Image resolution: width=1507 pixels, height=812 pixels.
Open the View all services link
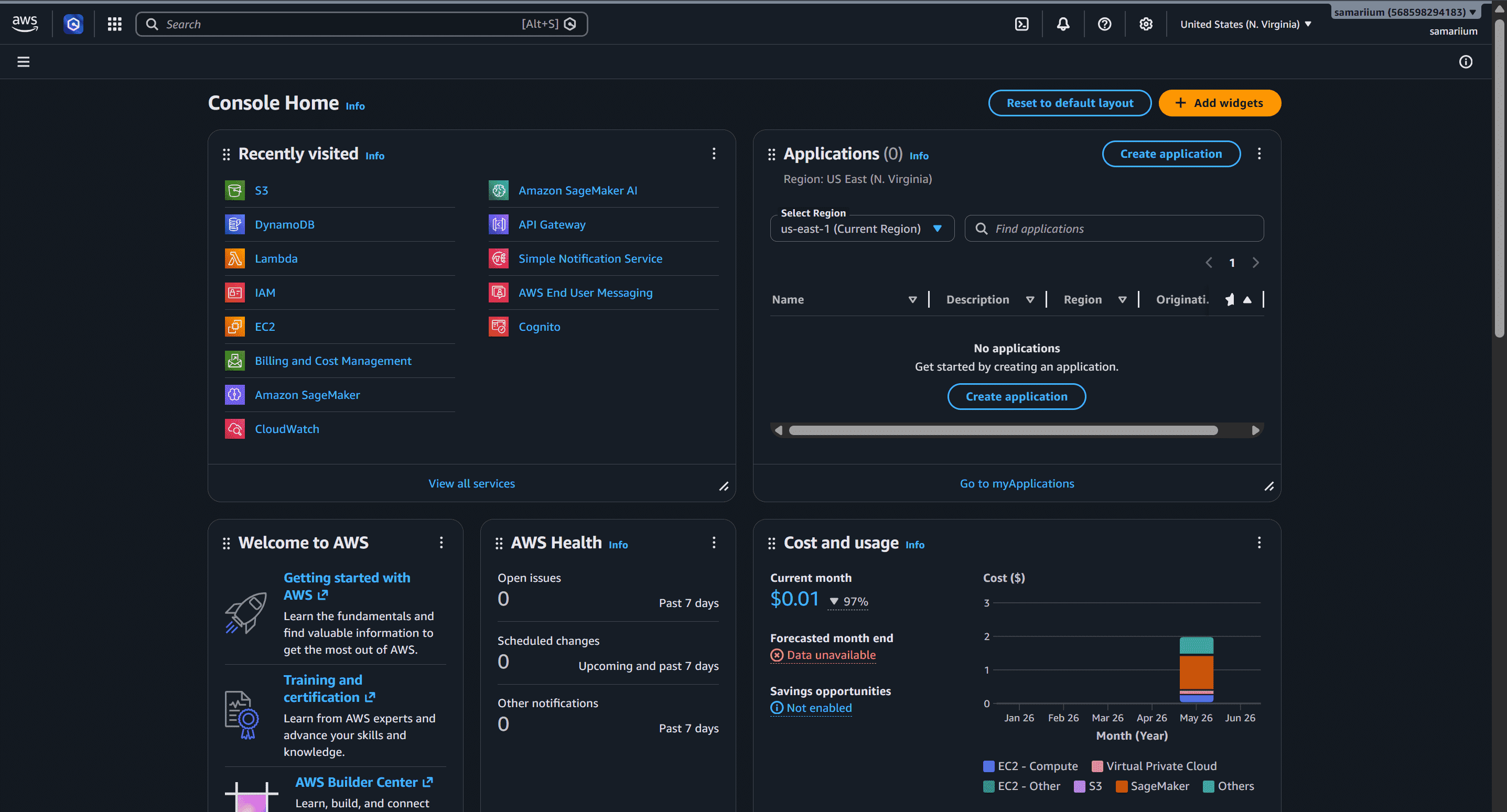(x=471, y=483)
